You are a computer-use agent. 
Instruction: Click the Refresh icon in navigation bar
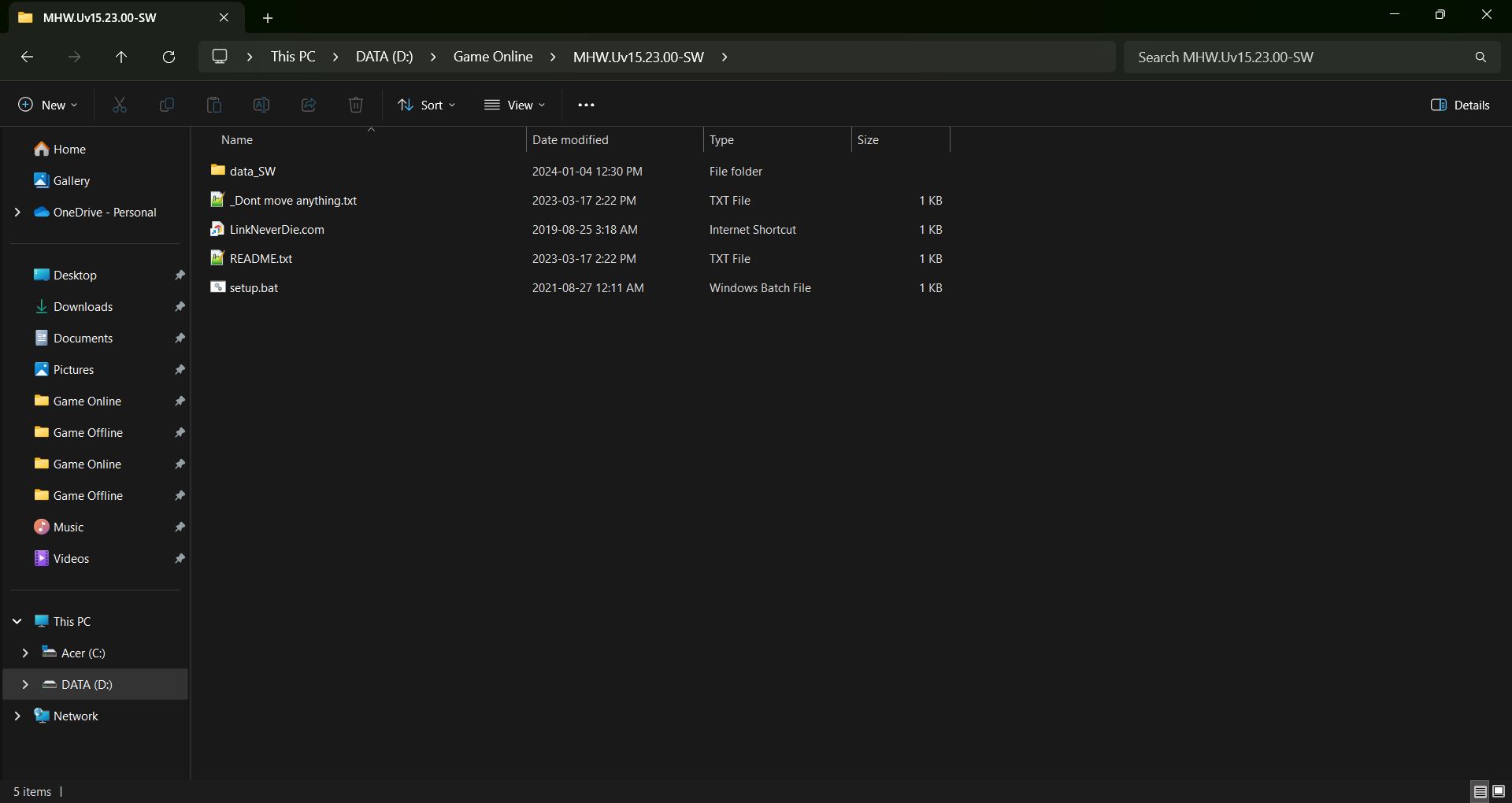tap(169, 57)
